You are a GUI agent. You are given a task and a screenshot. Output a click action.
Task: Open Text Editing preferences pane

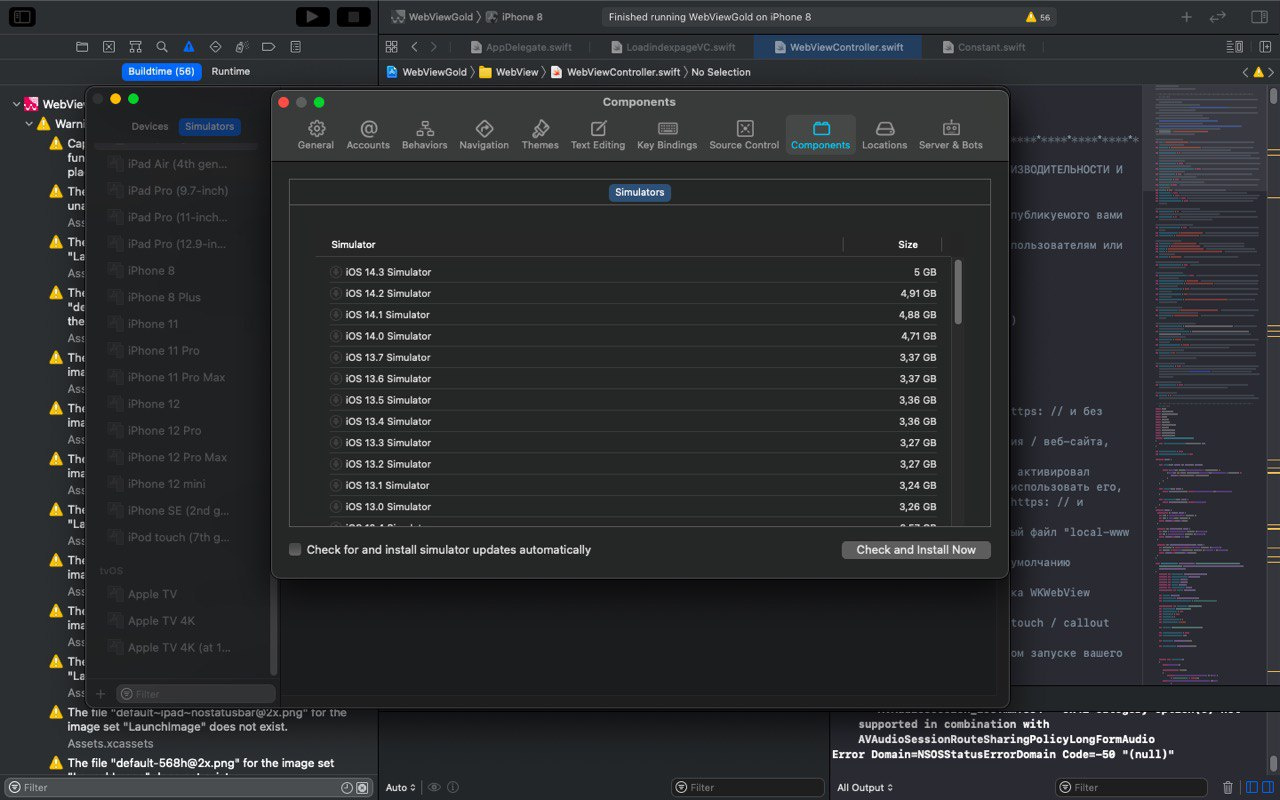[598, 135]
